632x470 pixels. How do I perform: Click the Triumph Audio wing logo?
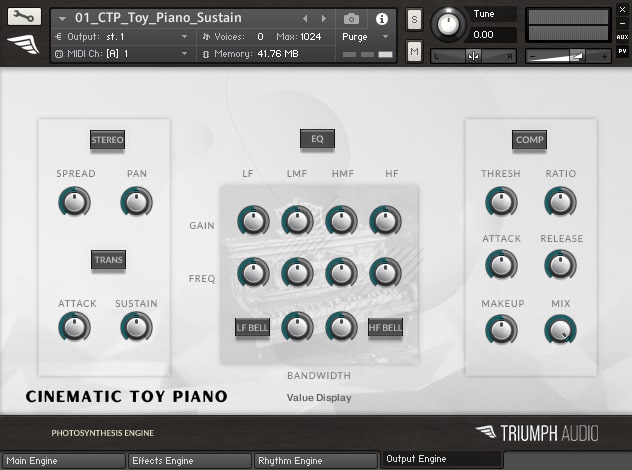(23, 44)
